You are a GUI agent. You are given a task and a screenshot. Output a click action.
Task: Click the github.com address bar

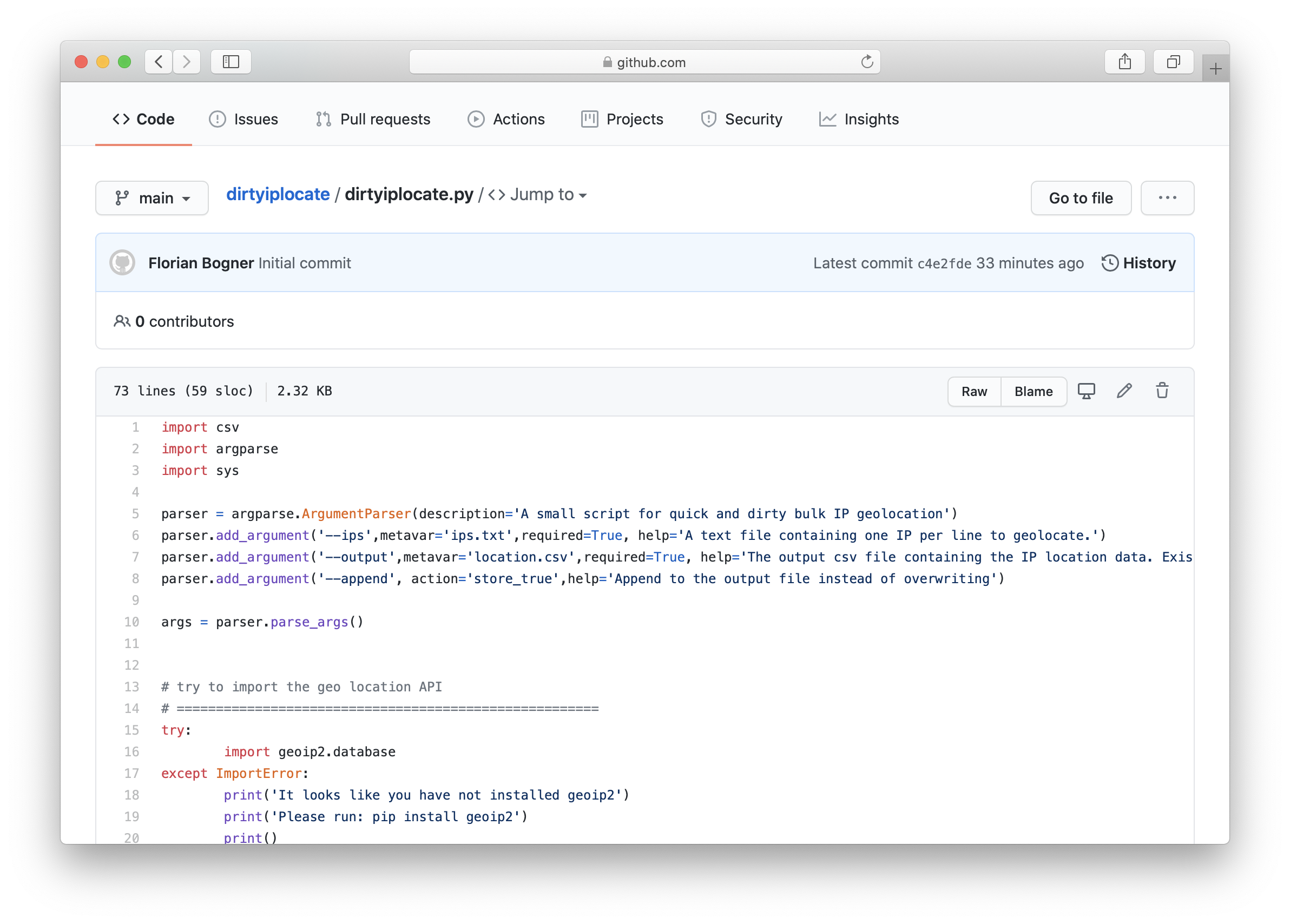pyautogui.click(x=644, y=62)
